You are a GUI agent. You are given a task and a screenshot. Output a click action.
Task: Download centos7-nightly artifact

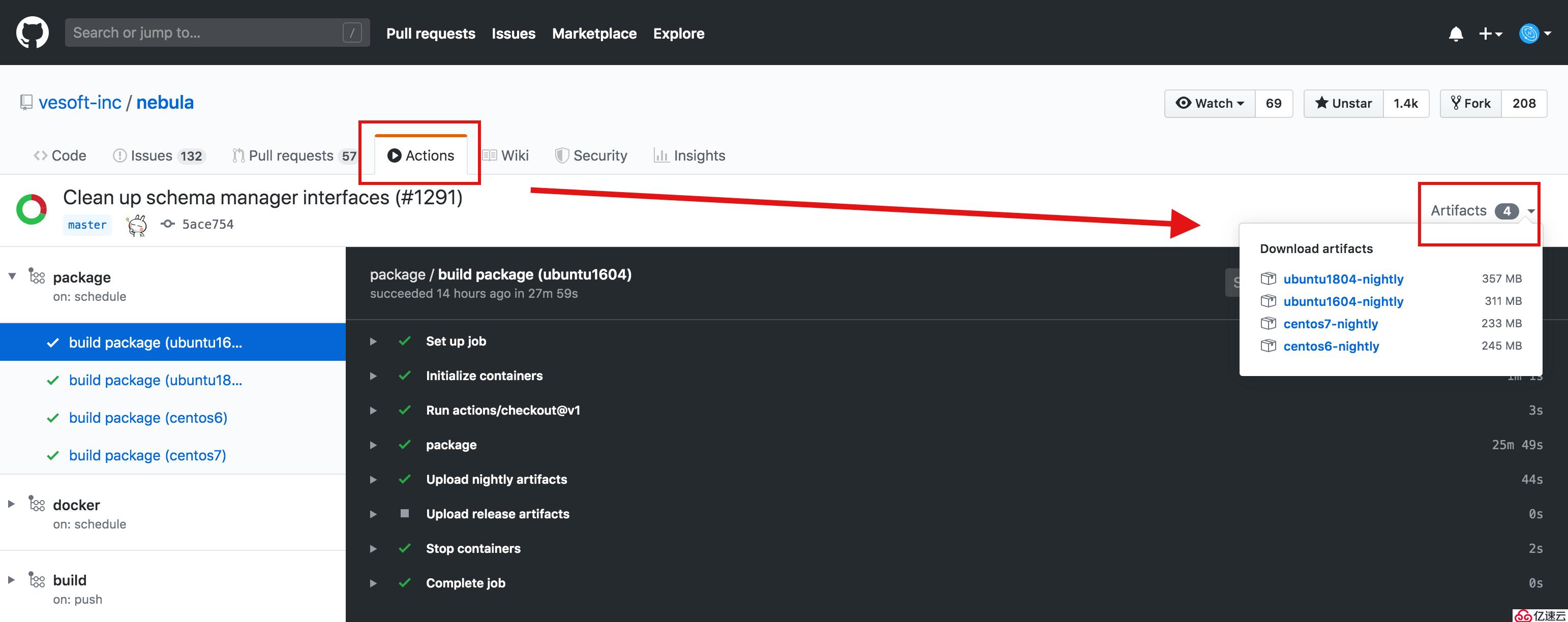pyautogui.click(x=1331, y=324)
